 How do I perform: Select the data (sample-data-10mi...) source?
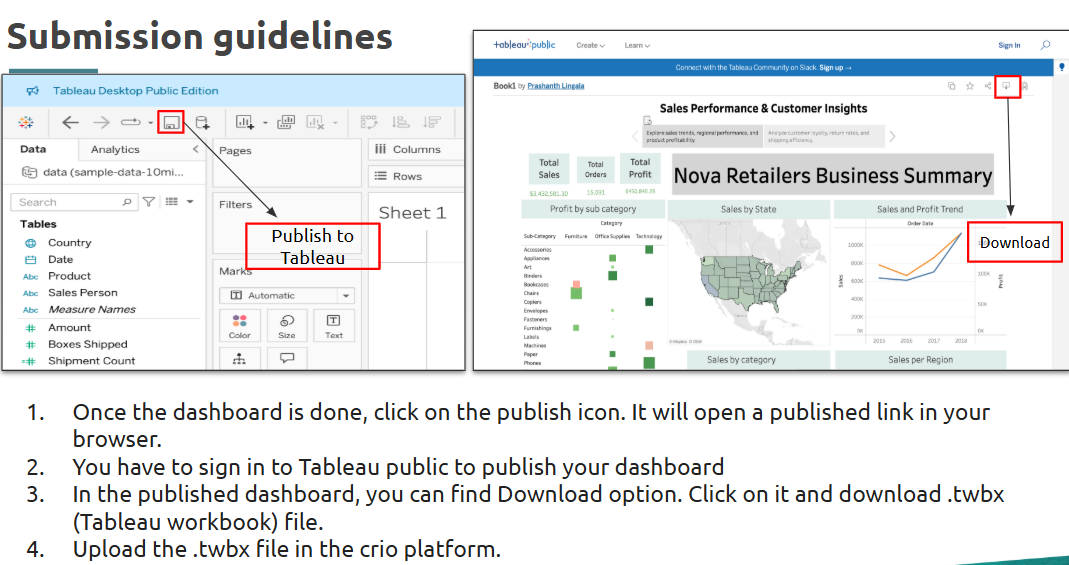(x=104, y=172)
